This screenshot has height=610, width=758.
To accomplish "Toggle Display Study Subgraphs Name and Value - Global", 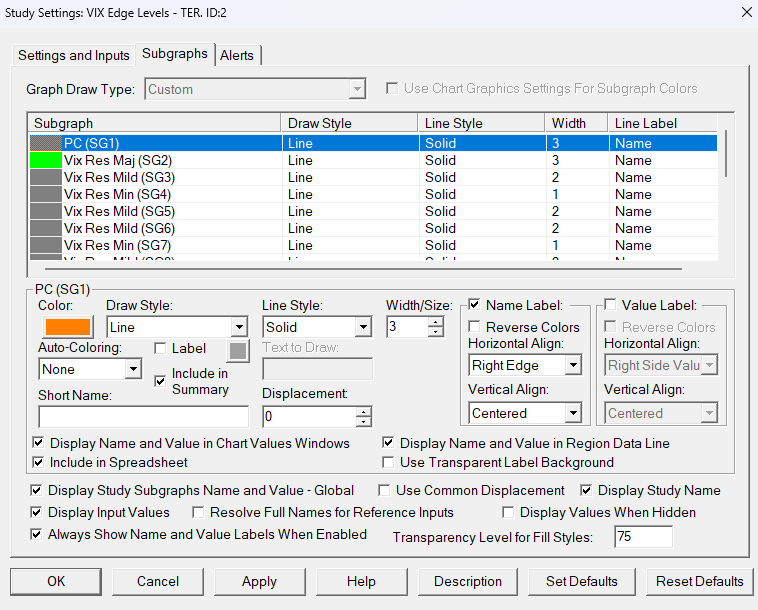I will click(x=36, y=490).
